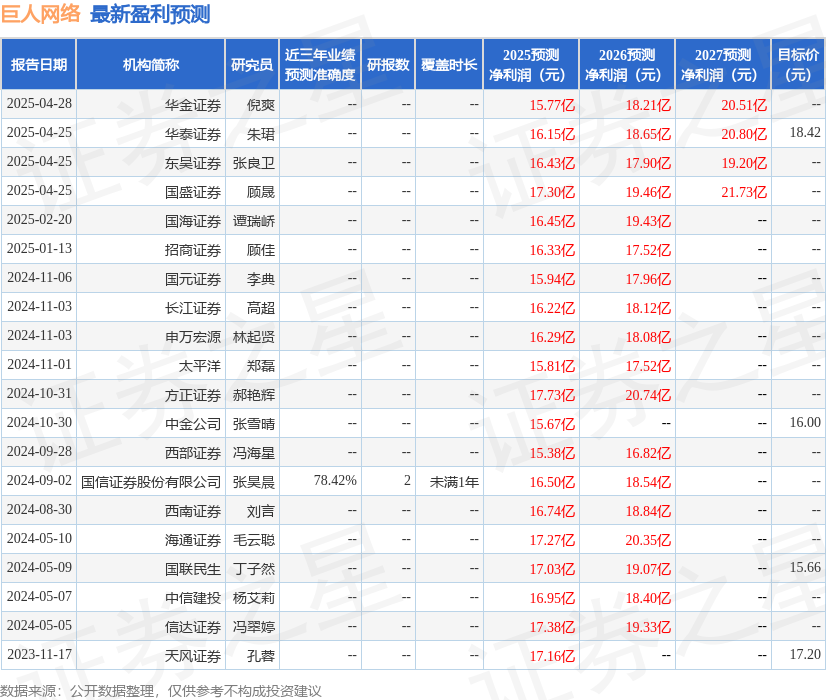Screen dimensions: 826x700
Task: Click the target price 17.20
Action: (x=805, y=654)
